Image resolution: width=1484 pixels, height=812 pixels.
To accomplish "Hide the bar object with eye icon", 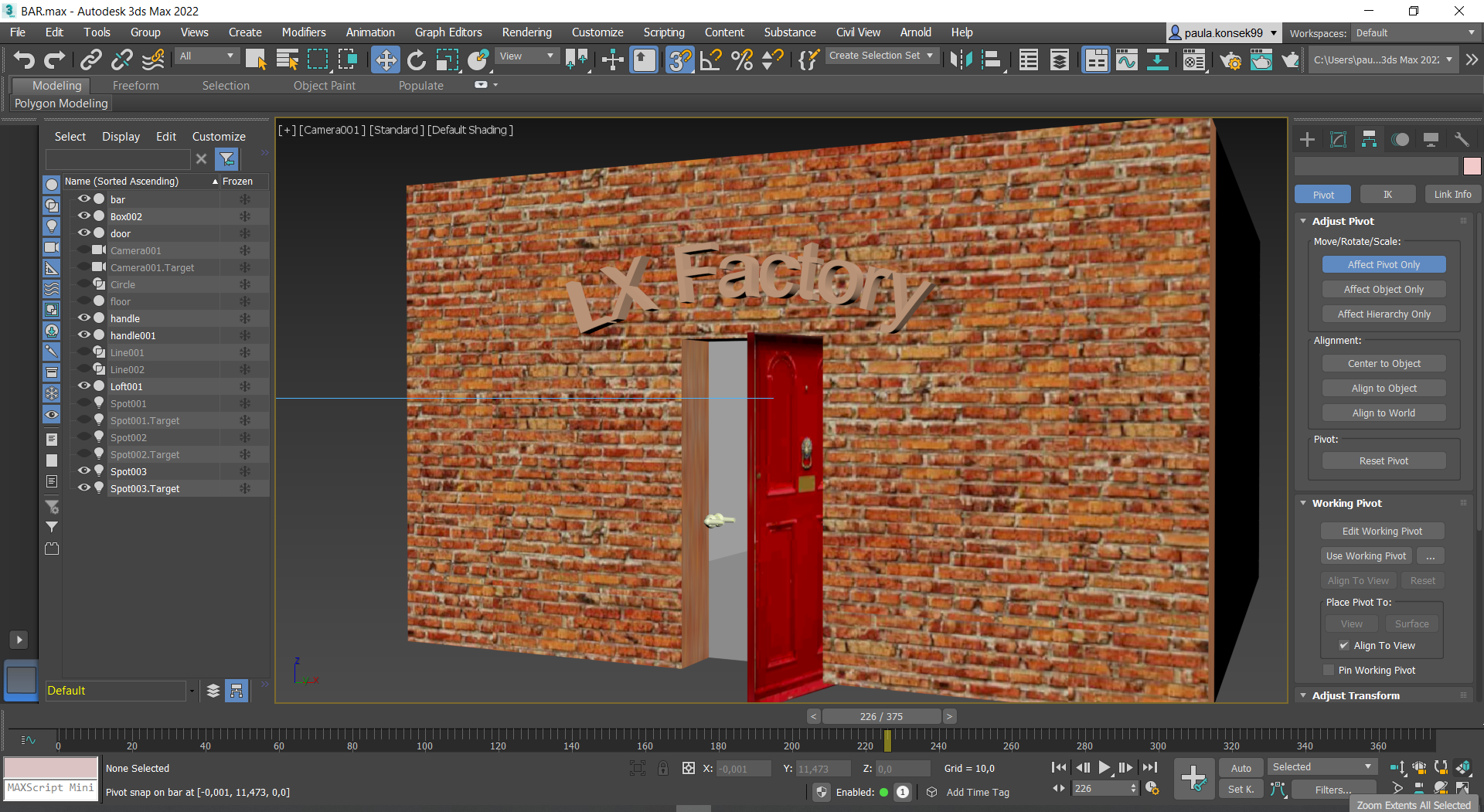I will (x=84, y=199).
